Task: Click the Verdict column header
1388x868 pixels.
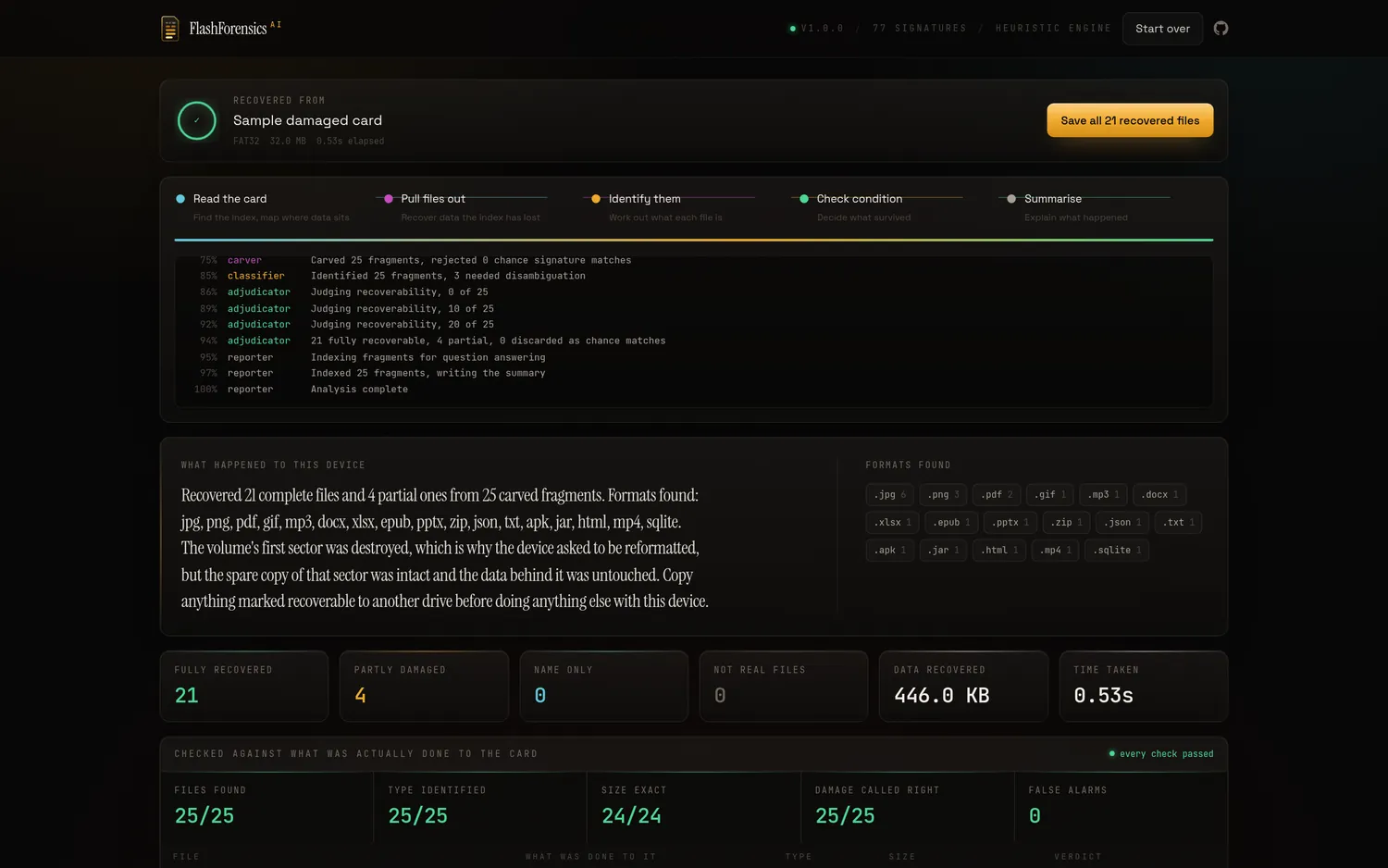Action: (x=1078, y=857)
